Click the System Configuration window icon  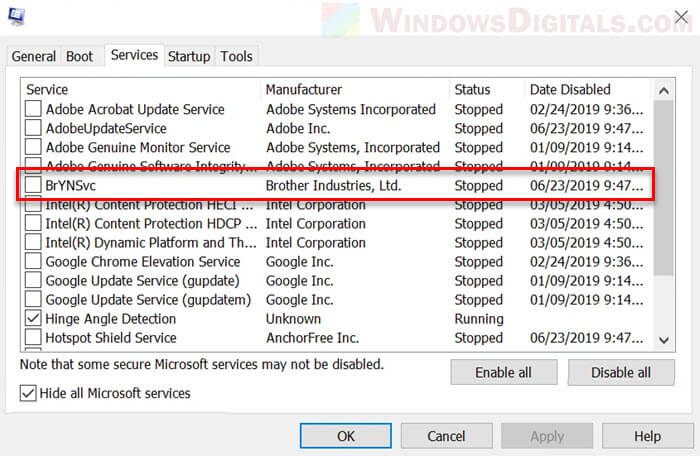(x=17, y=17)
